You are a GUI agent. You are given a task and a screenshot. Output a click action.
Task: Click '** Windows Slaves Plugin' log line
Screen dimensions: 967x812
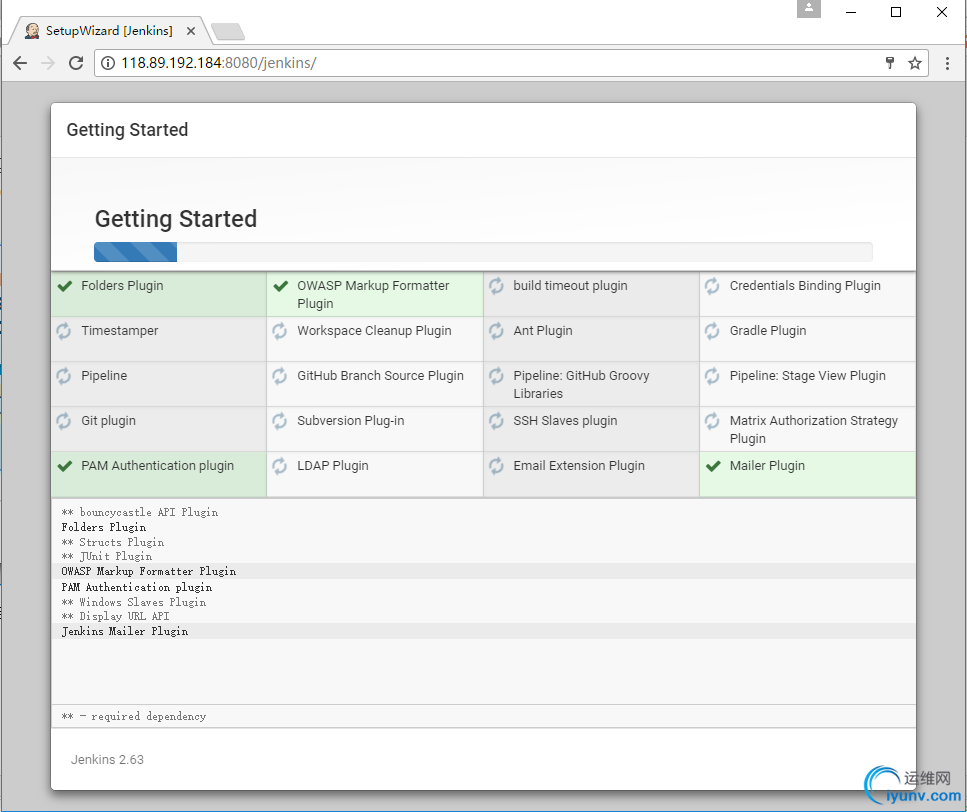(x=133, y=602)
